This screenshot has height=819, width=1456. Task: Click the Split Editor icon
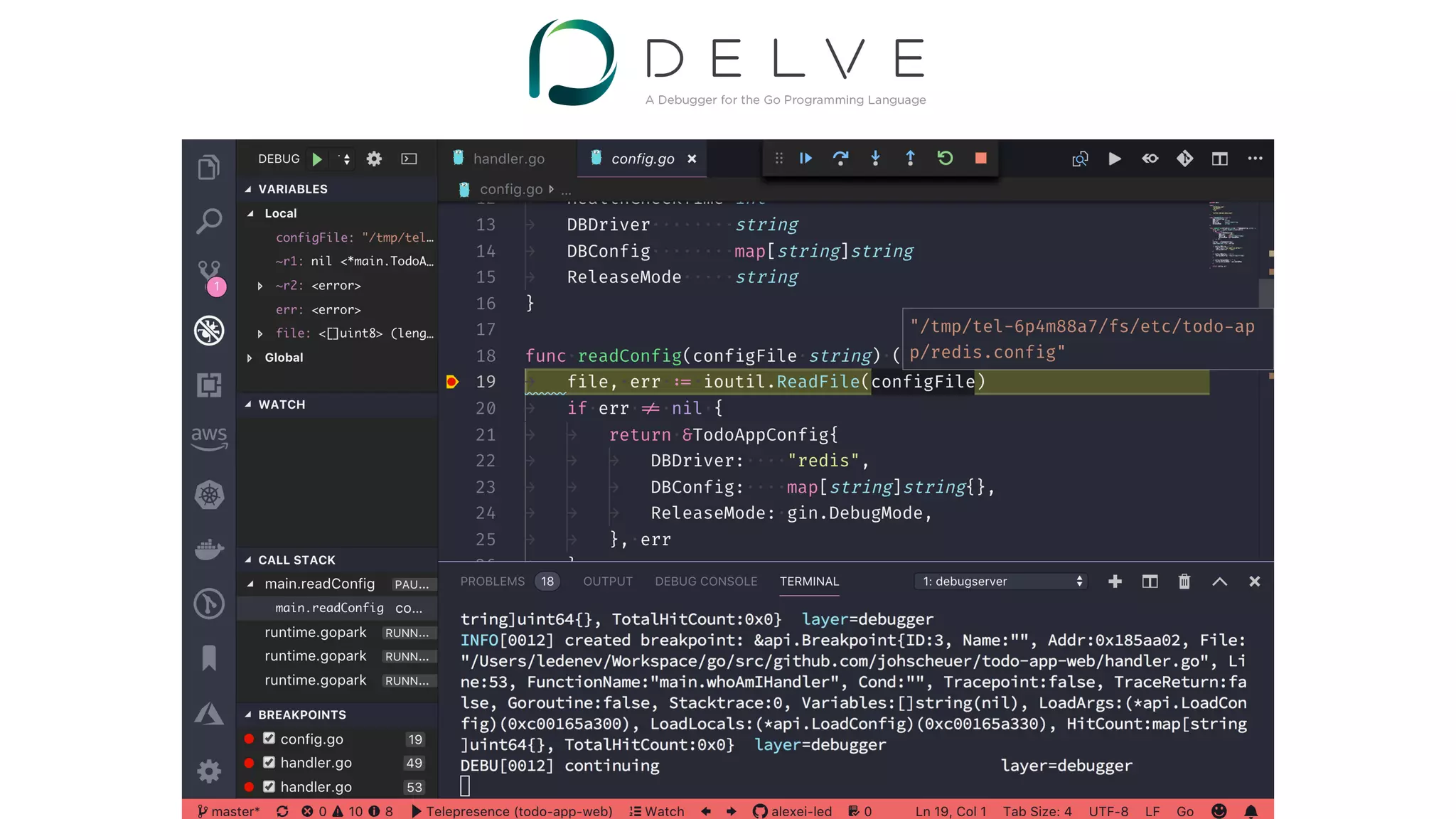tap(1219, 159)
